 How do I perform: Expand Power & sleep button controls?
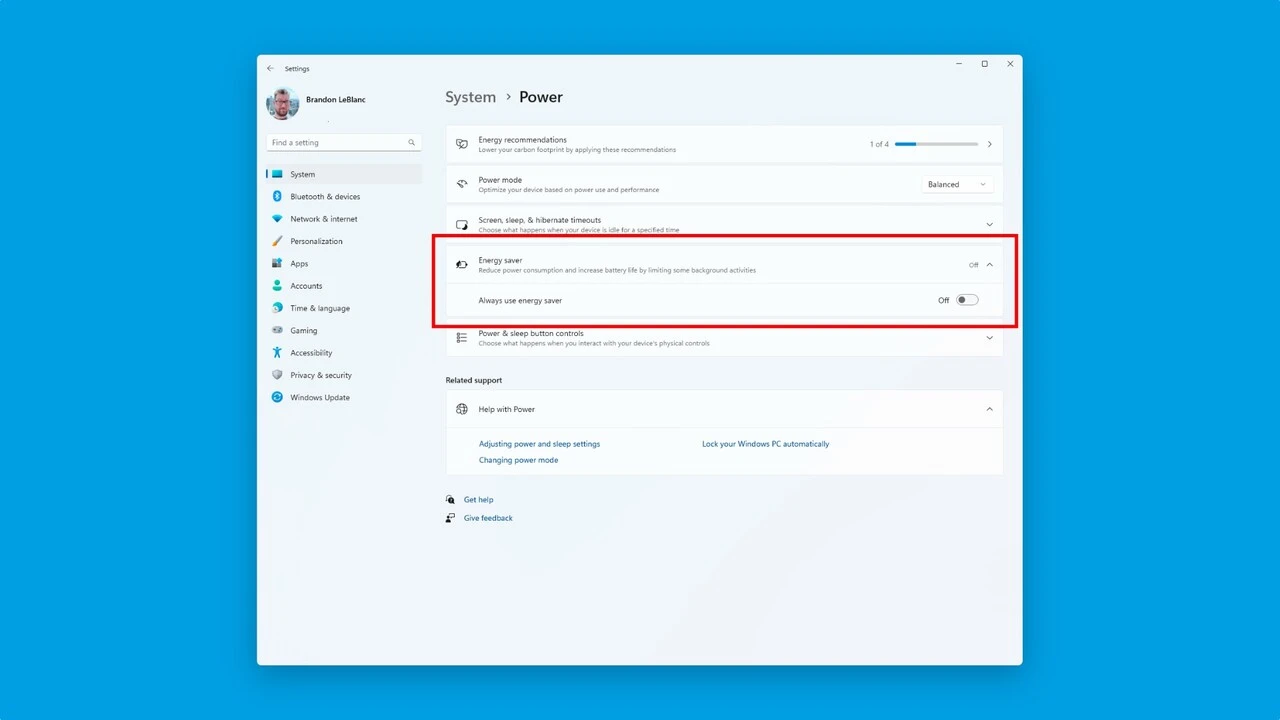989,338
